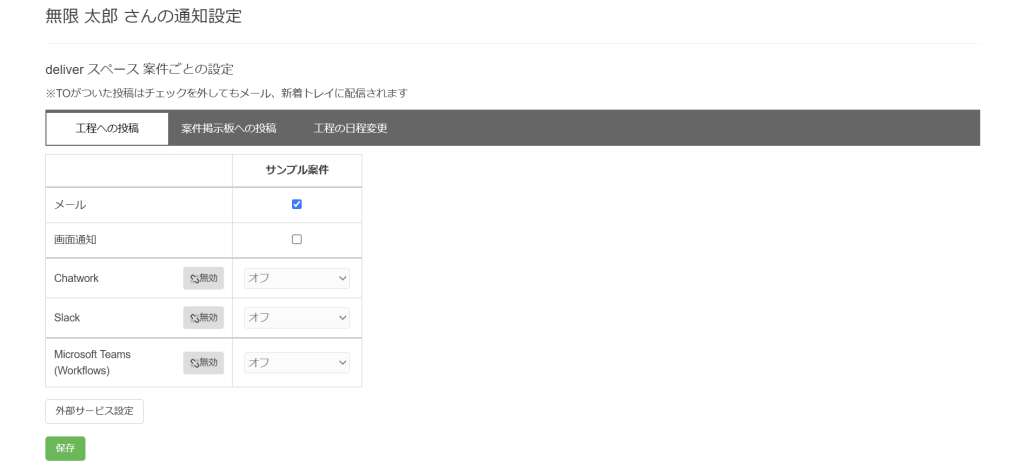Click the メール row label

(70, 205)
